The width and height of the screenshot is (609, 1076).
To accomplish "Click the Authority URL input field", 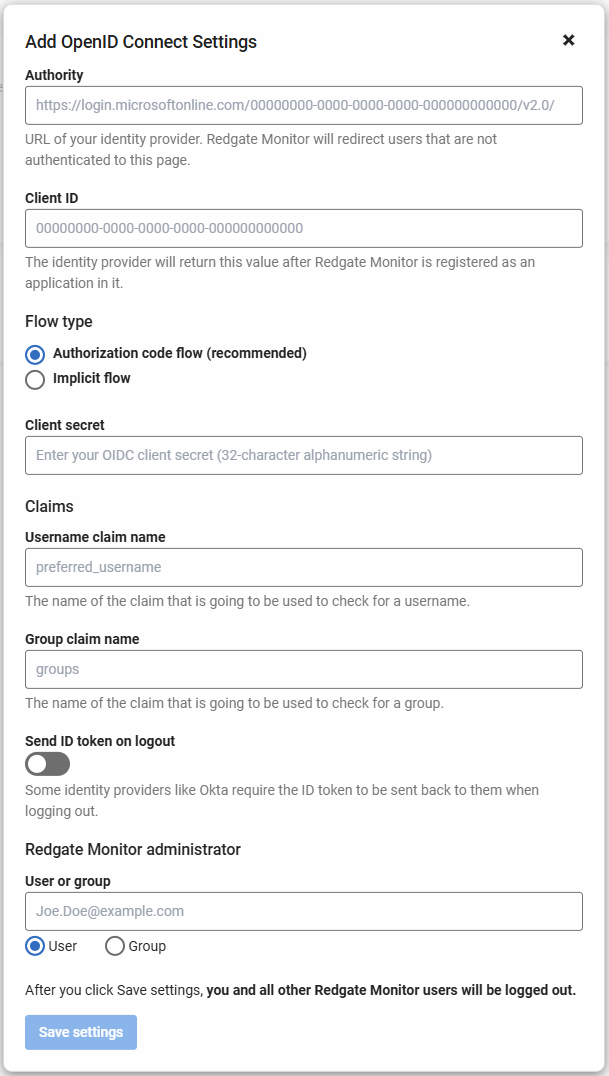I will pyautogui.click(x=303, y=104).
